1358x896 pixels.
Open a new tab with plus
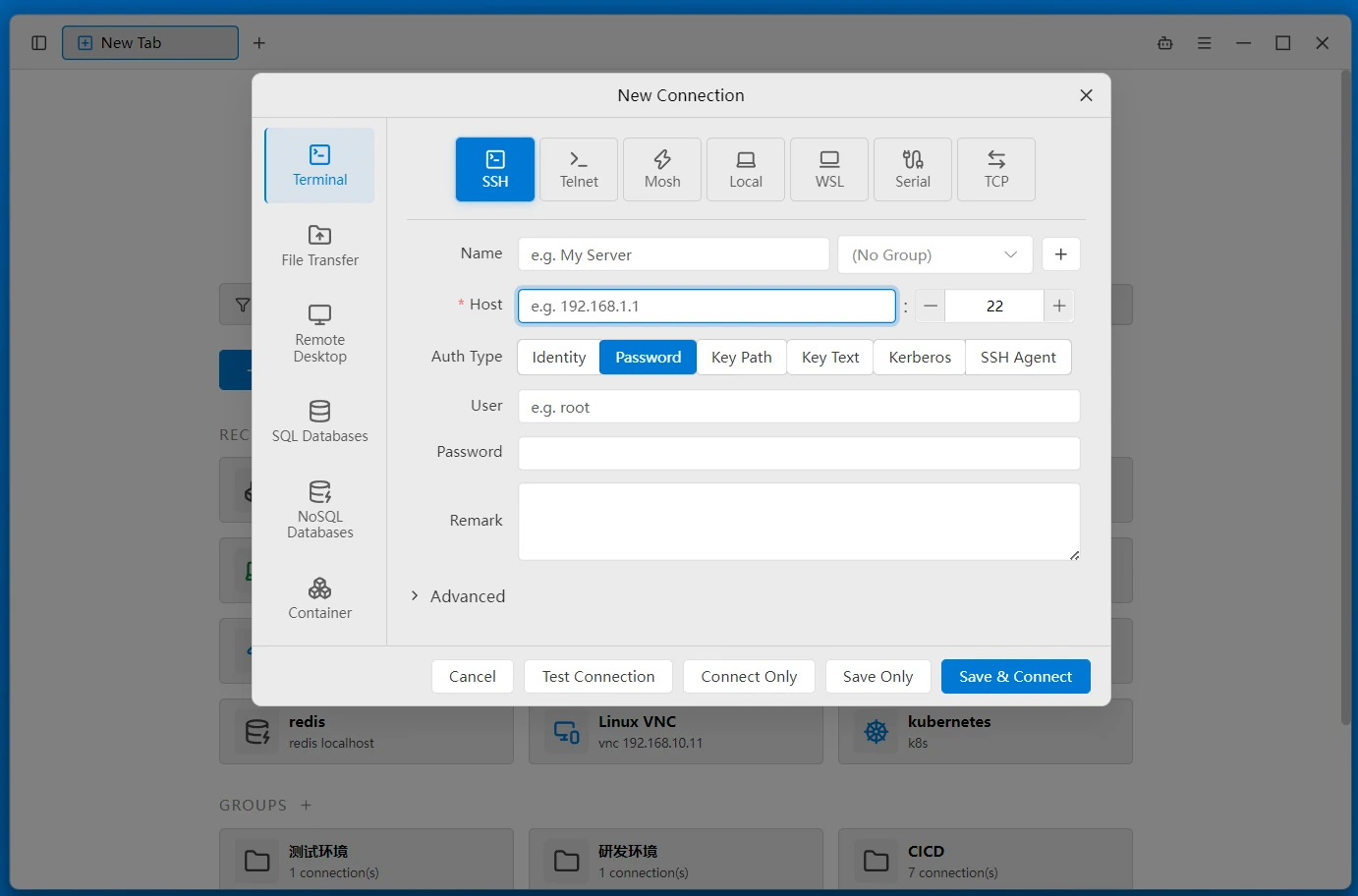tap(259, 43)
